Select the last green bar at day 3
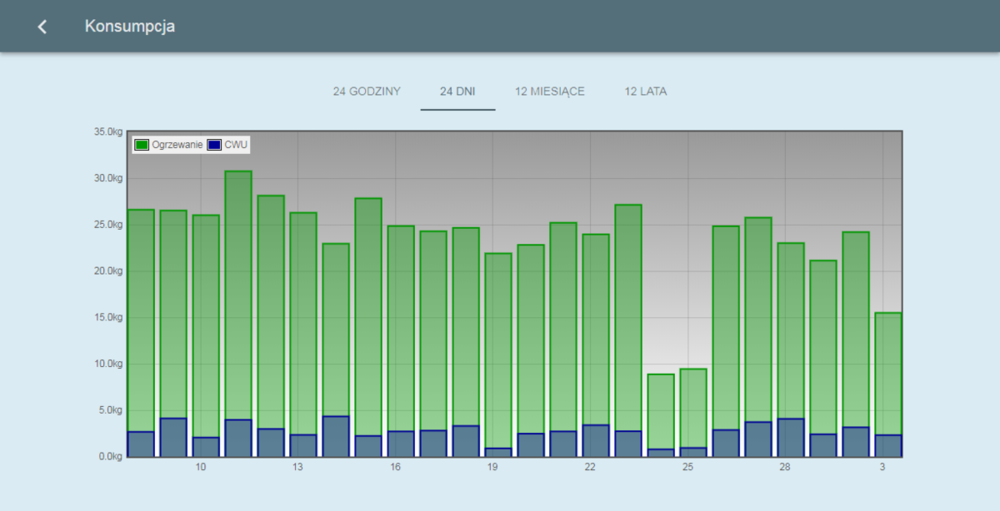This screenshot has height=511, width=1000. point(888,370)
